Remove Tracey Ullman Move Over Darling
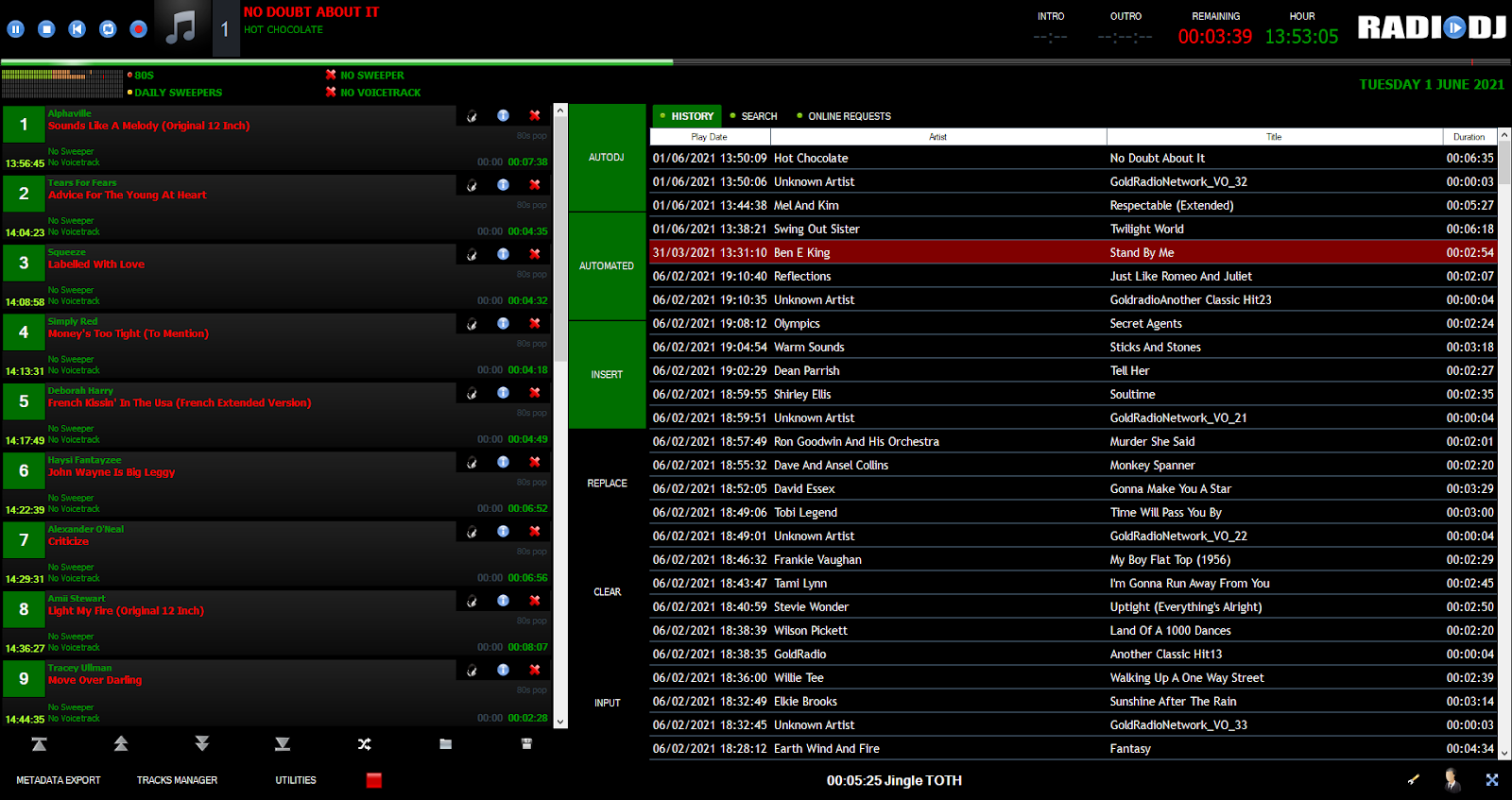Screen dimensions: 1512x800 (x=535, y=670)
